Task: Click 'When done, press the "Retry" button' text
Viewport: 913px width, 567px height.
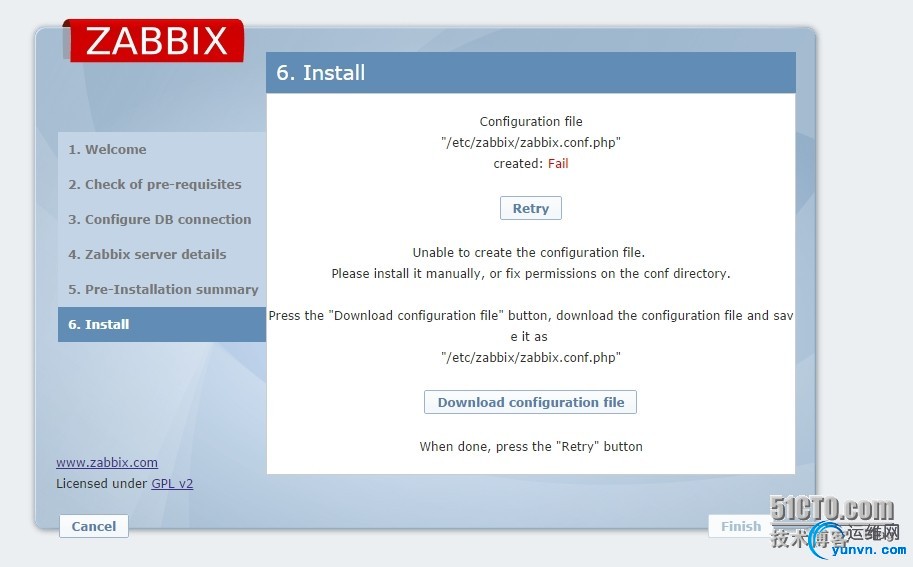Action: 531,446
